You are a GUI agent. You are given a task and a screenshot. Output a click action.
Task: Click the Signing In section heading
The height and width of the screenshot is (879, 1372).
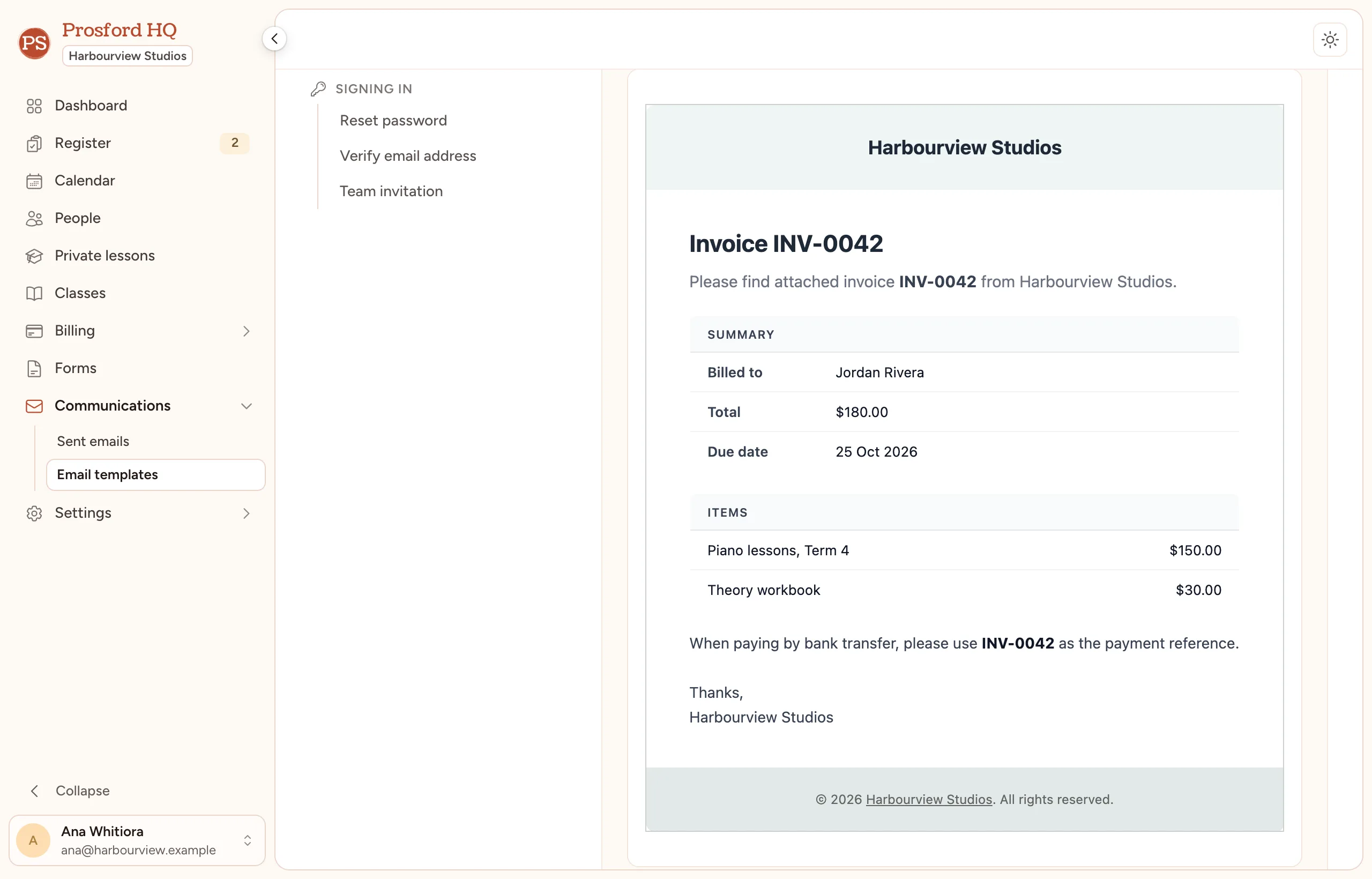click(374, 88)
